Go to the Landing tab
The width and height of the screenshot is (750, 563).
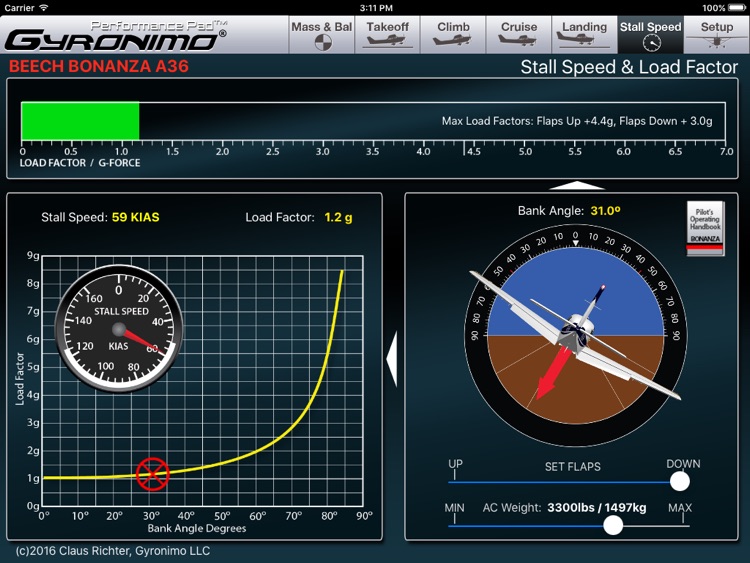584,34
